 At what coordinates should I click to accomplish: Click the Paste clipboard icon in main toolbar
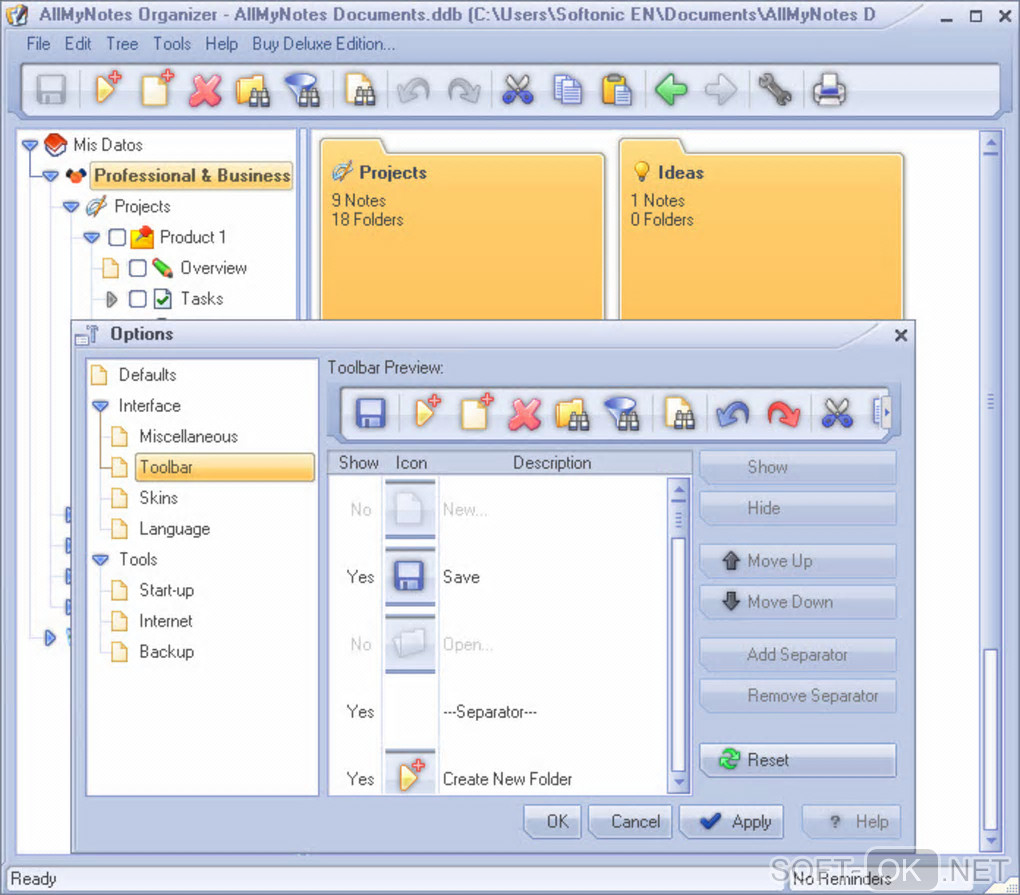[x=617, y=90]
